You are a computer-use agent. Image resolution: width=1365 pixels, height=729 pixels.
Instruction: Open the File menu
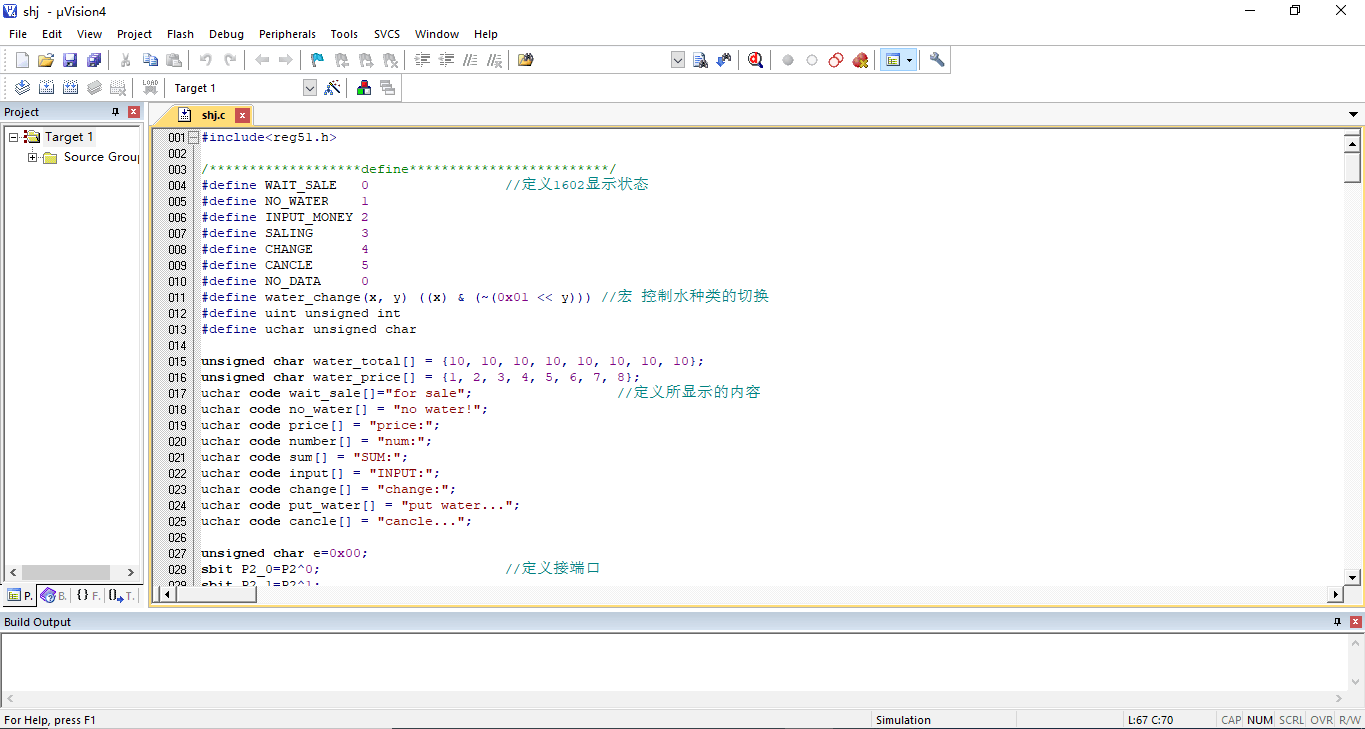click(x=18, y=34)
